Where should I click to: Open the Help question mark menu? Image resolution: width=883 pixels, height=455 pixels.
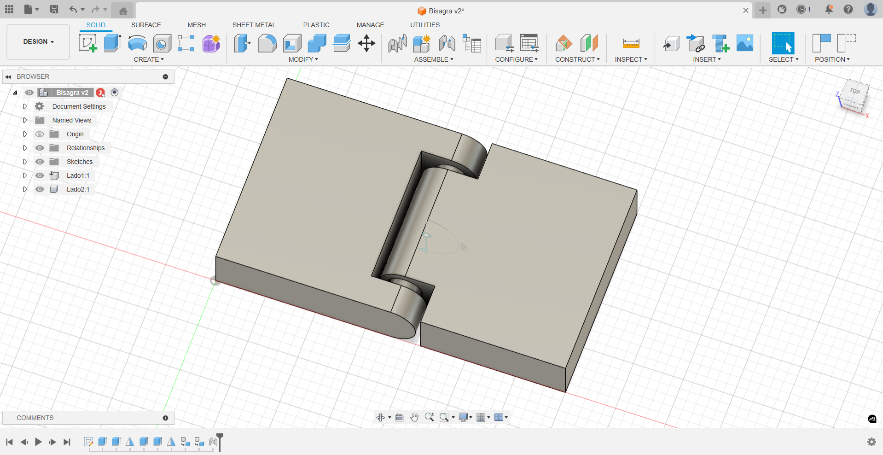tap(848, 10)
